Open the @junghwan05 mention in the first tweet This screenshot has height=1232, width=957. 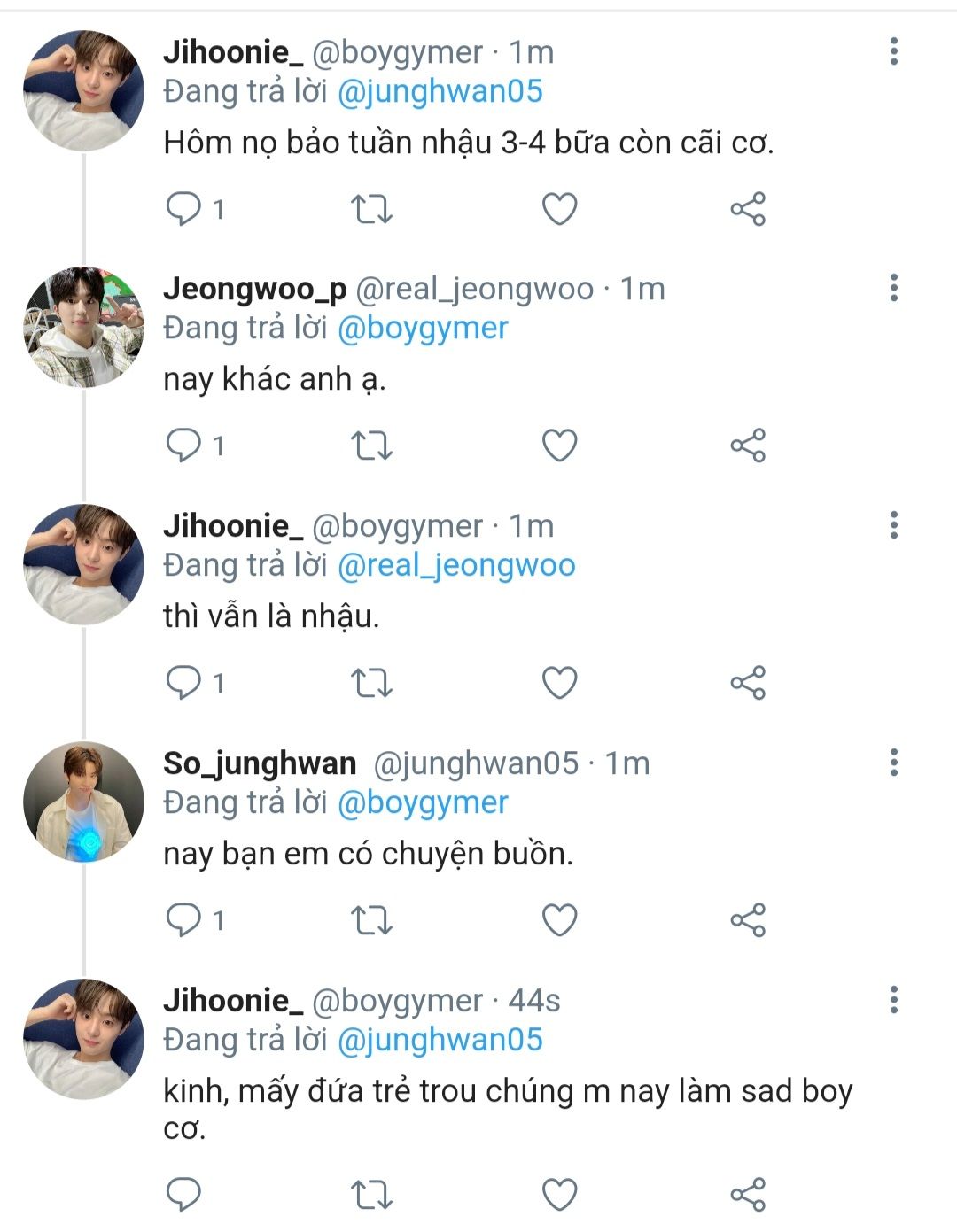(440, 92)
